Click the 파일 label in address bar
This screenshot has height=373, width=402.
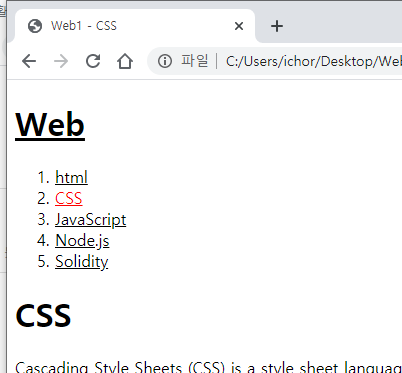point(195,61)
